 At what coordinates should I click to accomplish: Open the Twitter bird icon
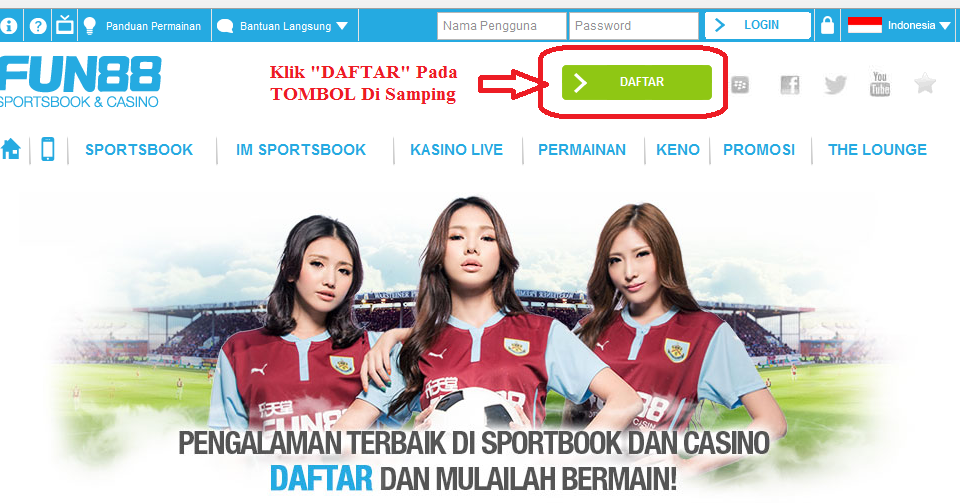(835, 85)
